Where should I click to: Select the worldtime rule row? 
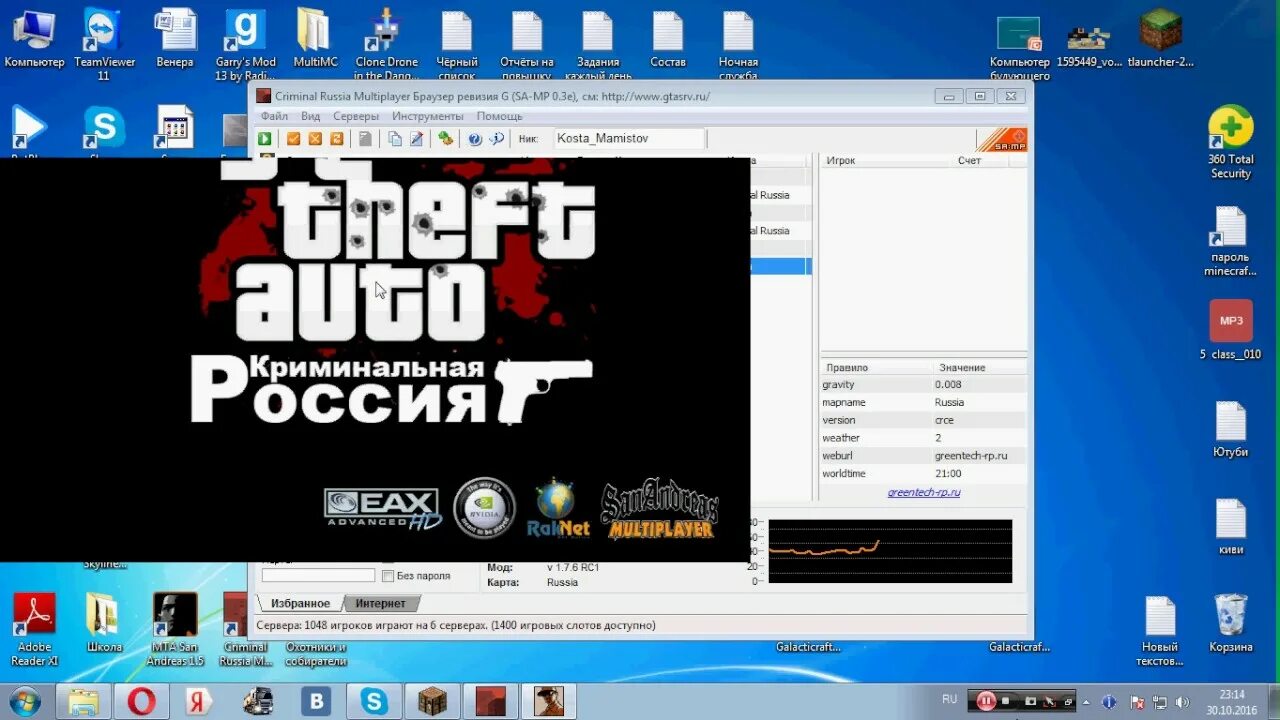(923, 473)
